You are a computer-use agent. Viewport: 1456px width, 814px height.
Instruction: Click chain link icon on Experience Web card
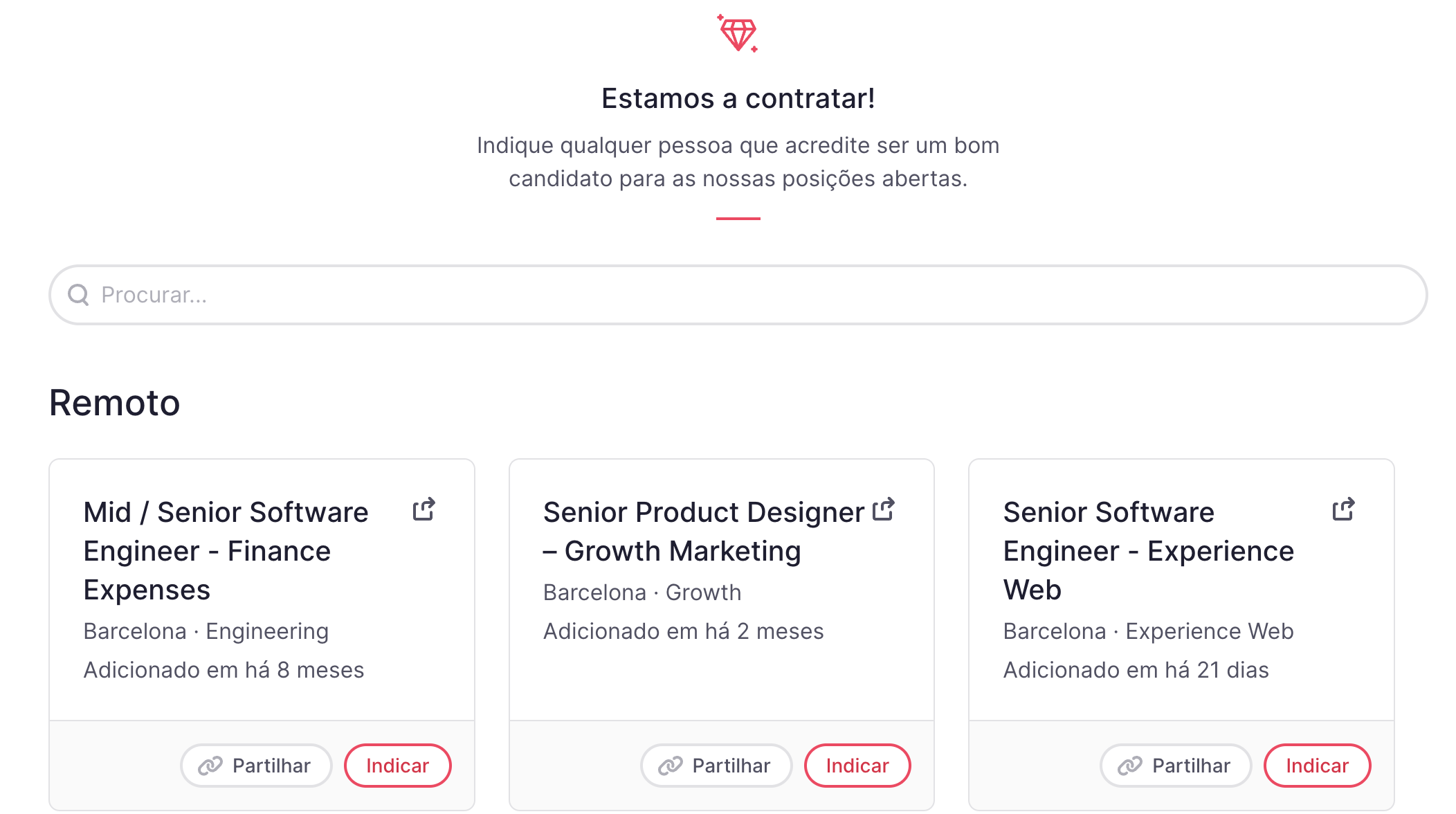click(x=1130, y=766)
